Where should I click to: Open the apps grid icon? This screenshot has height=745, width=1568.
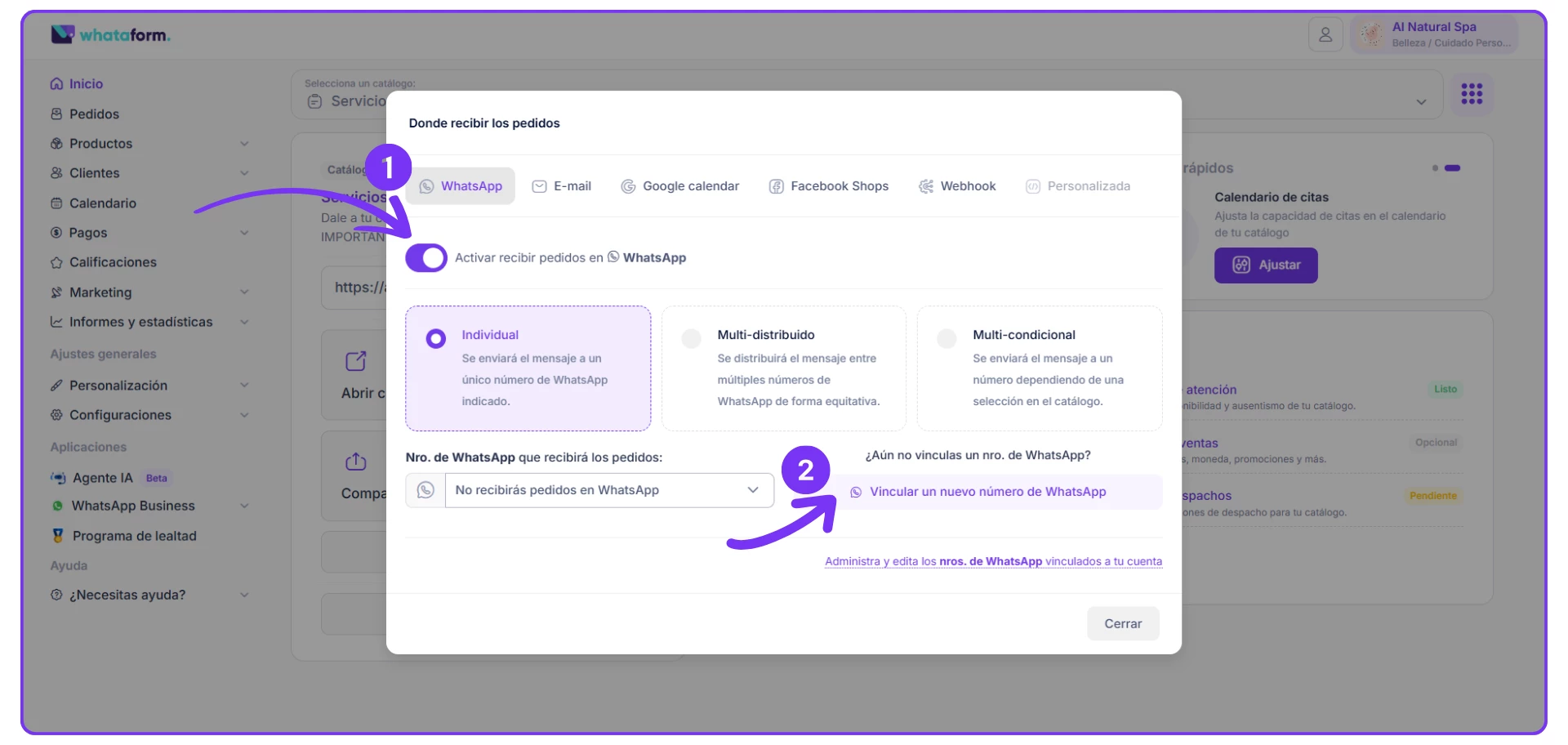(1471, 94)
